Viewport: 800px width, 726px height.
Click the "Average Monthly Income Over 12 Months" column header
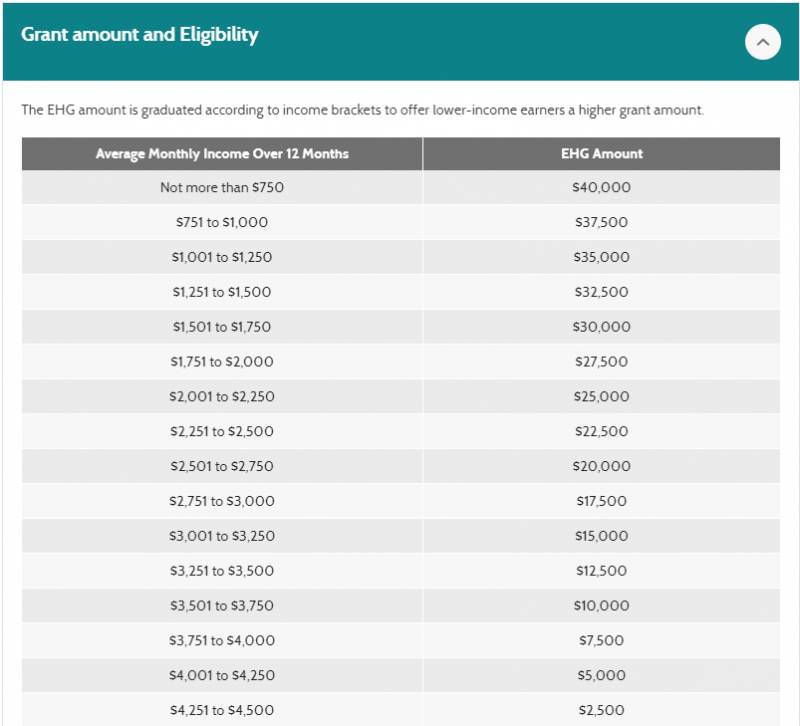click(x=222, y=154)
